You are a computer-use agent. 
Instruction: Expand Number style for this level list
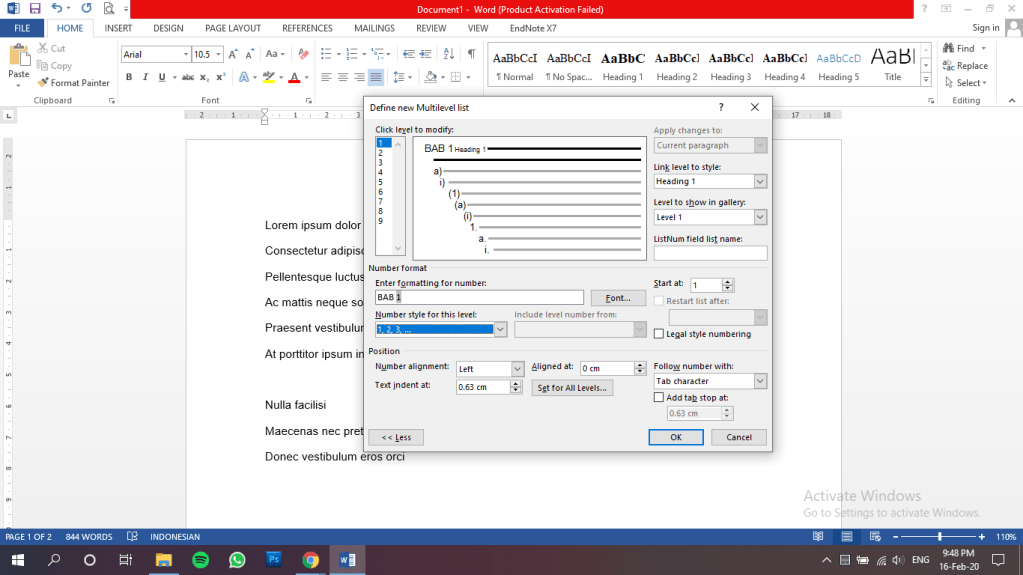point(501,329)
